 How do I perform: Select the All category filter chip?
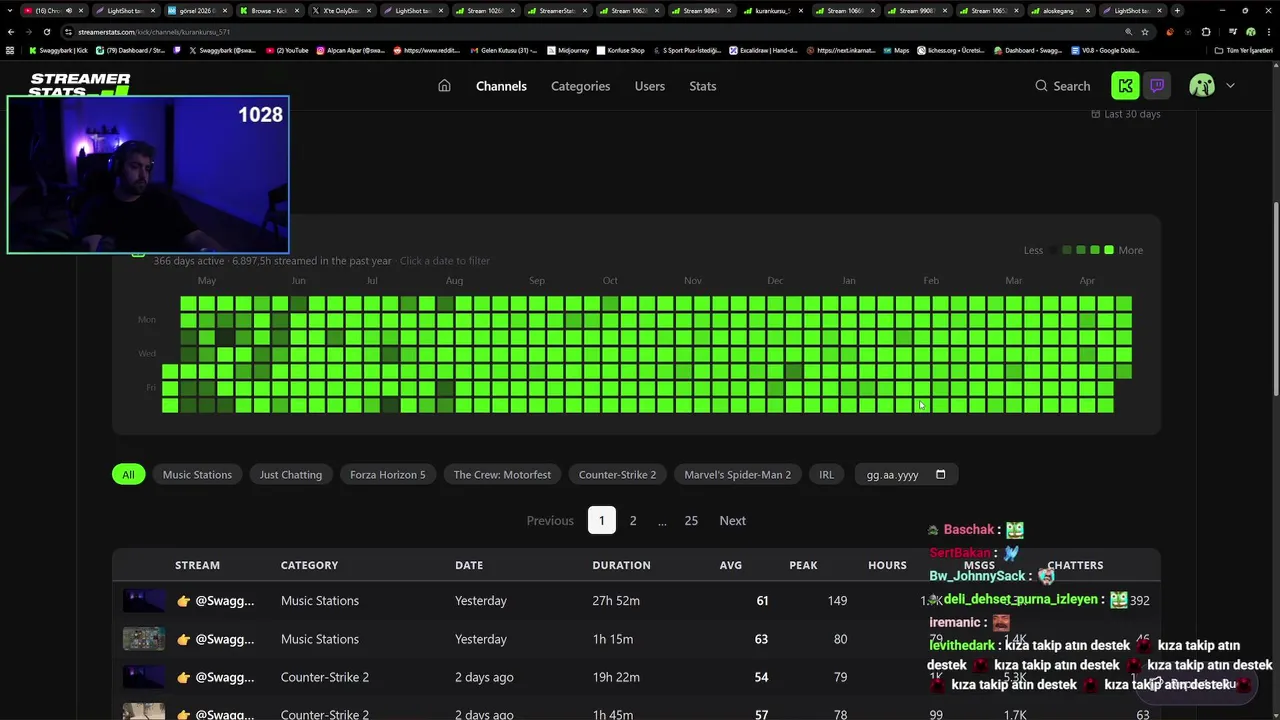point(128,475)
